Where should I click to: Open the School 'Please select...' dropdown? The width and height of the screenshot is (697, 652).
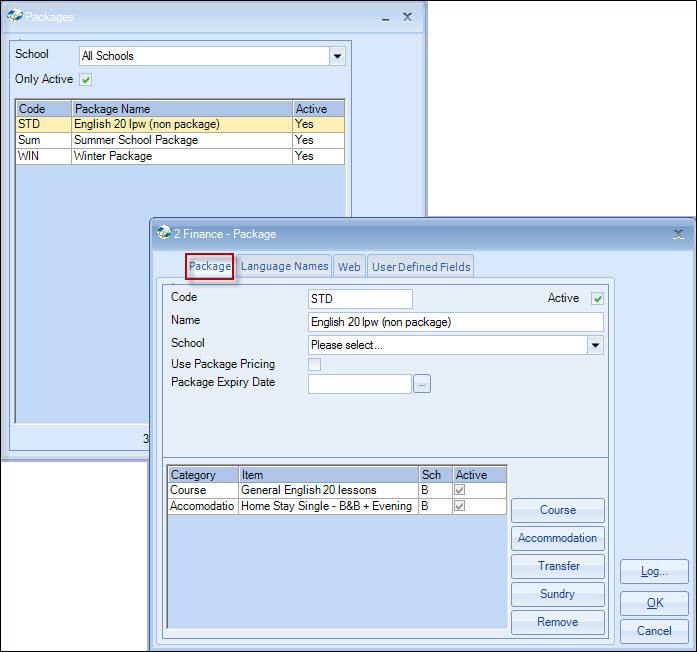coord(595,345)
